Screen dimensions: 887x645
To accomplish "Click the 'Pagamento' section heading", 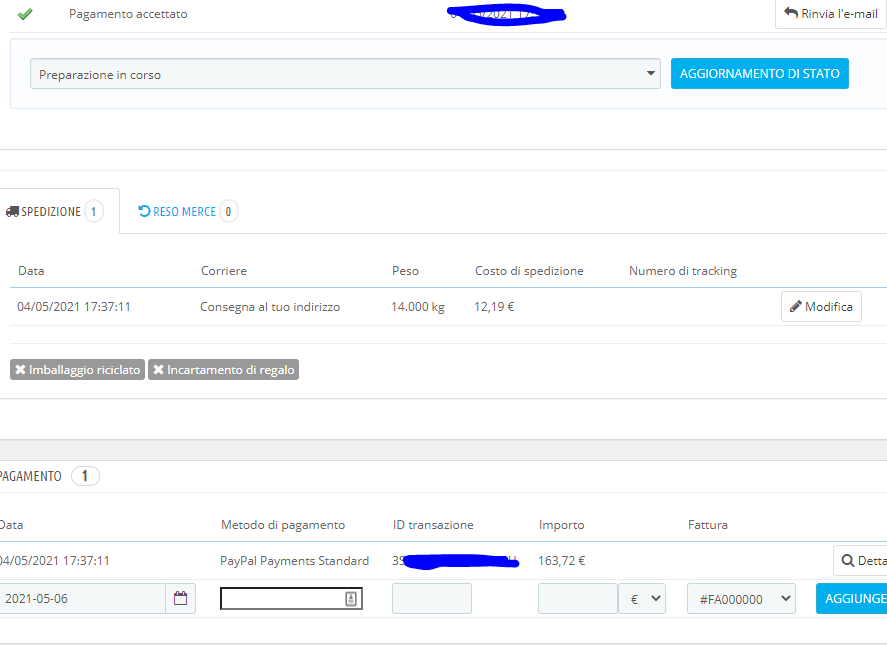I will [31, 476].
